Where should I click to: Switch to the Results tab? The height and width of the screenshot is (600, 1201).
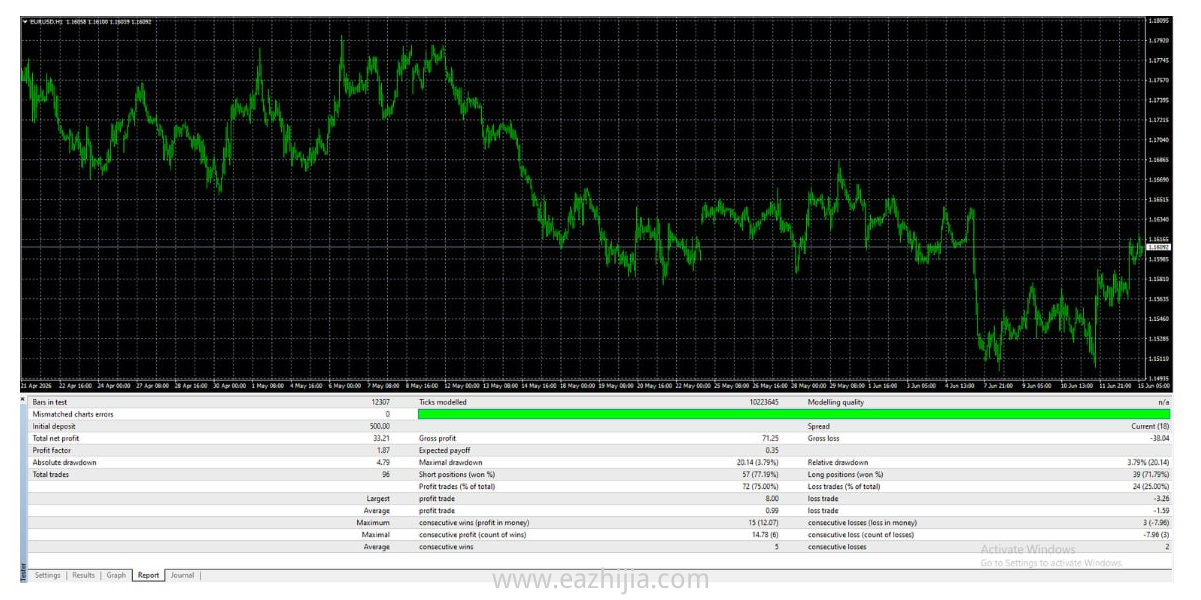(x=83, y=576)
